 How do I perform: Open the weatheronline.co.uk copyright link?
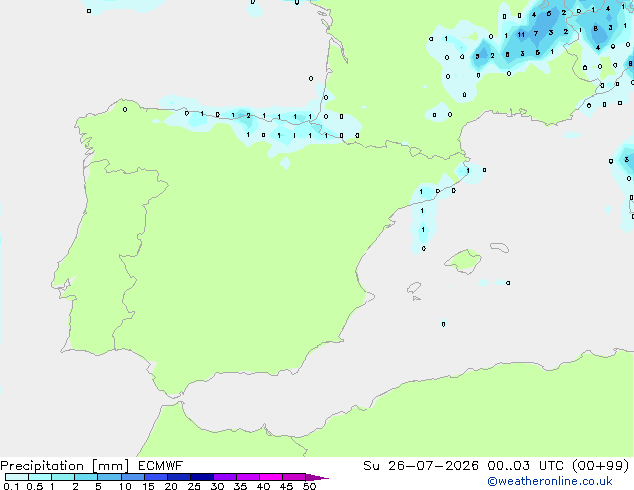click(550, 481)
